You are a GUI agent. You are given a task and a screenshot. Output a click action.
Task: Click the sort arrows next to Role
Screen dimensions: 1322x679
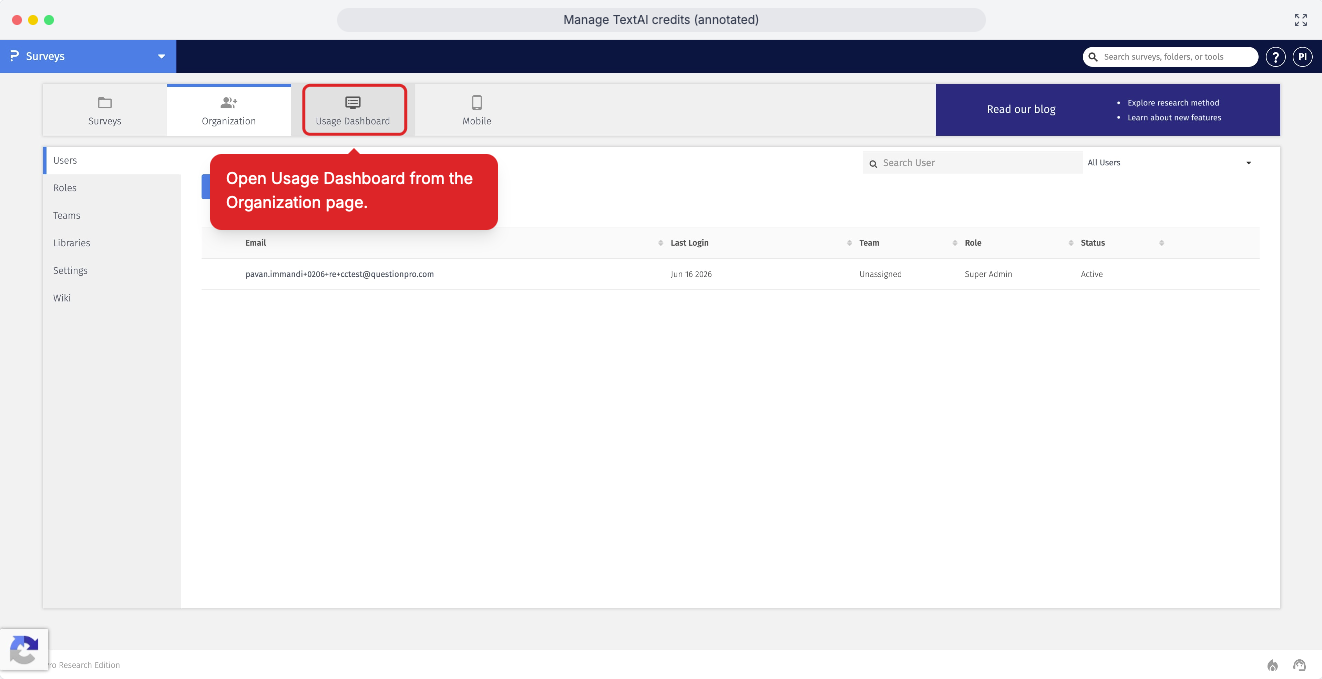pos(1070,243)
